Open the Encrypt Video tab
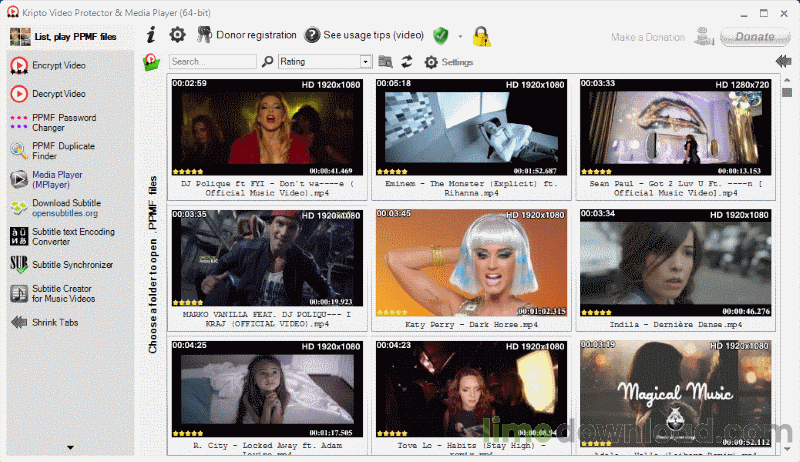Viewport: 800px width, 462px height. click(60, 66)
